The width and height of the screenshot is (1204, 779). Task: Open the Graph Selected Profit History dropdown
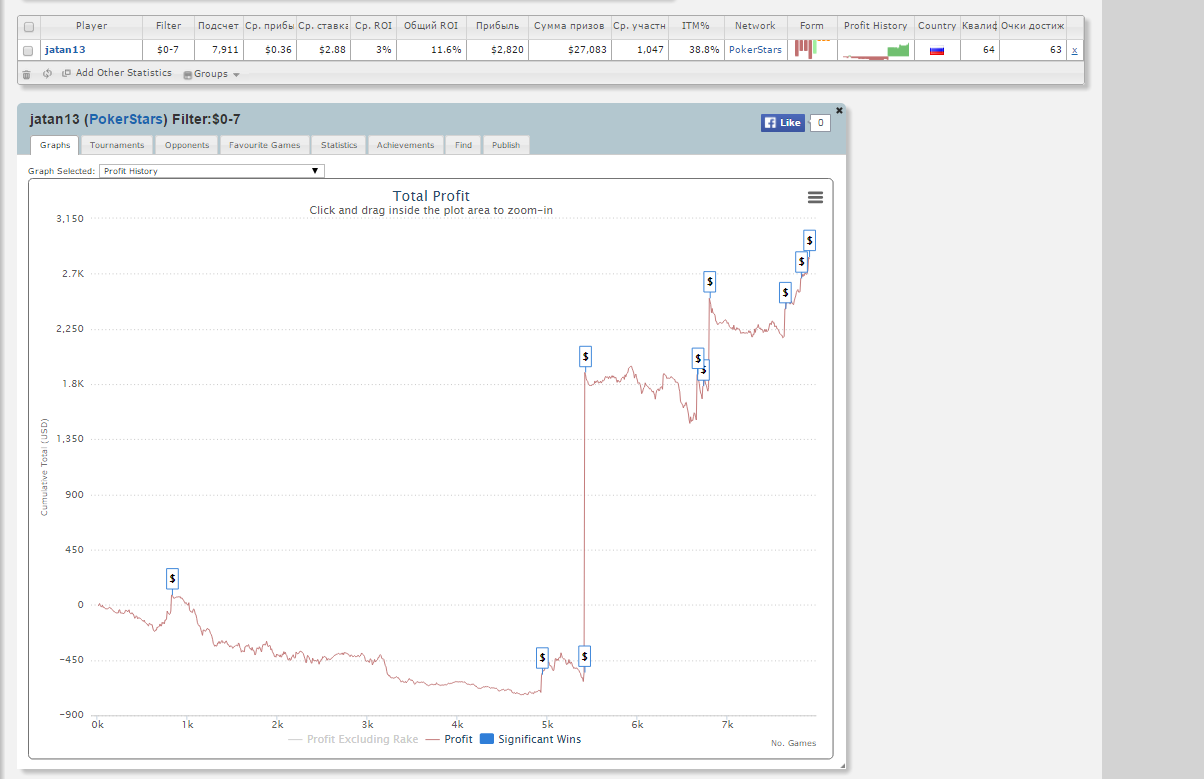pyautogui.click(x=212, y=171)
